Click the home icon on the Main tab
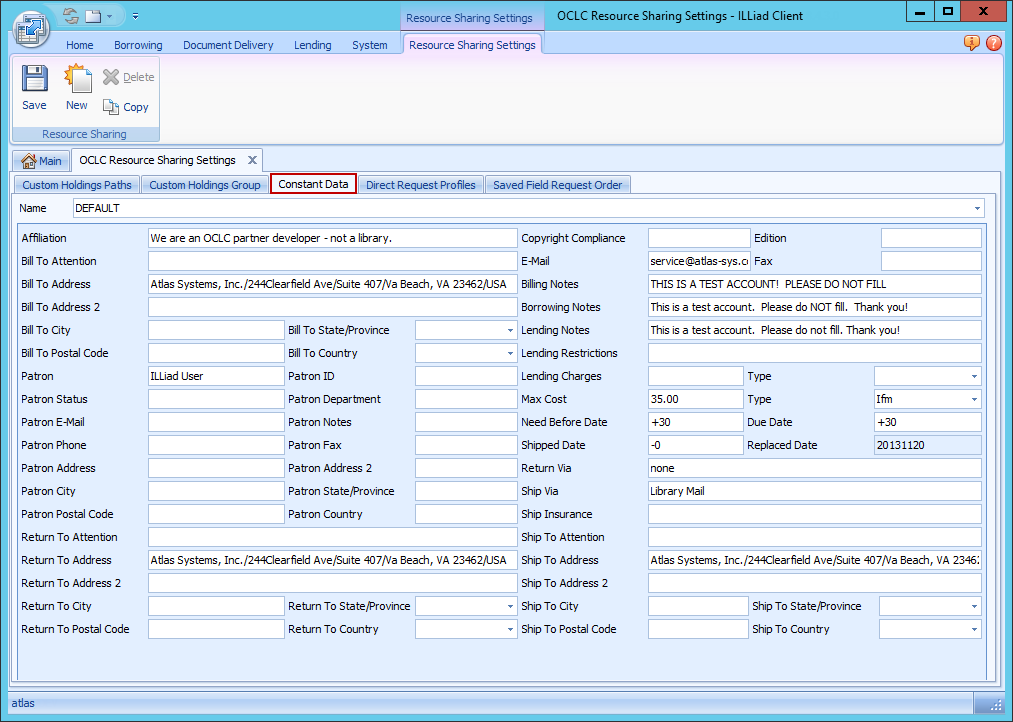 tap(28, 160)
